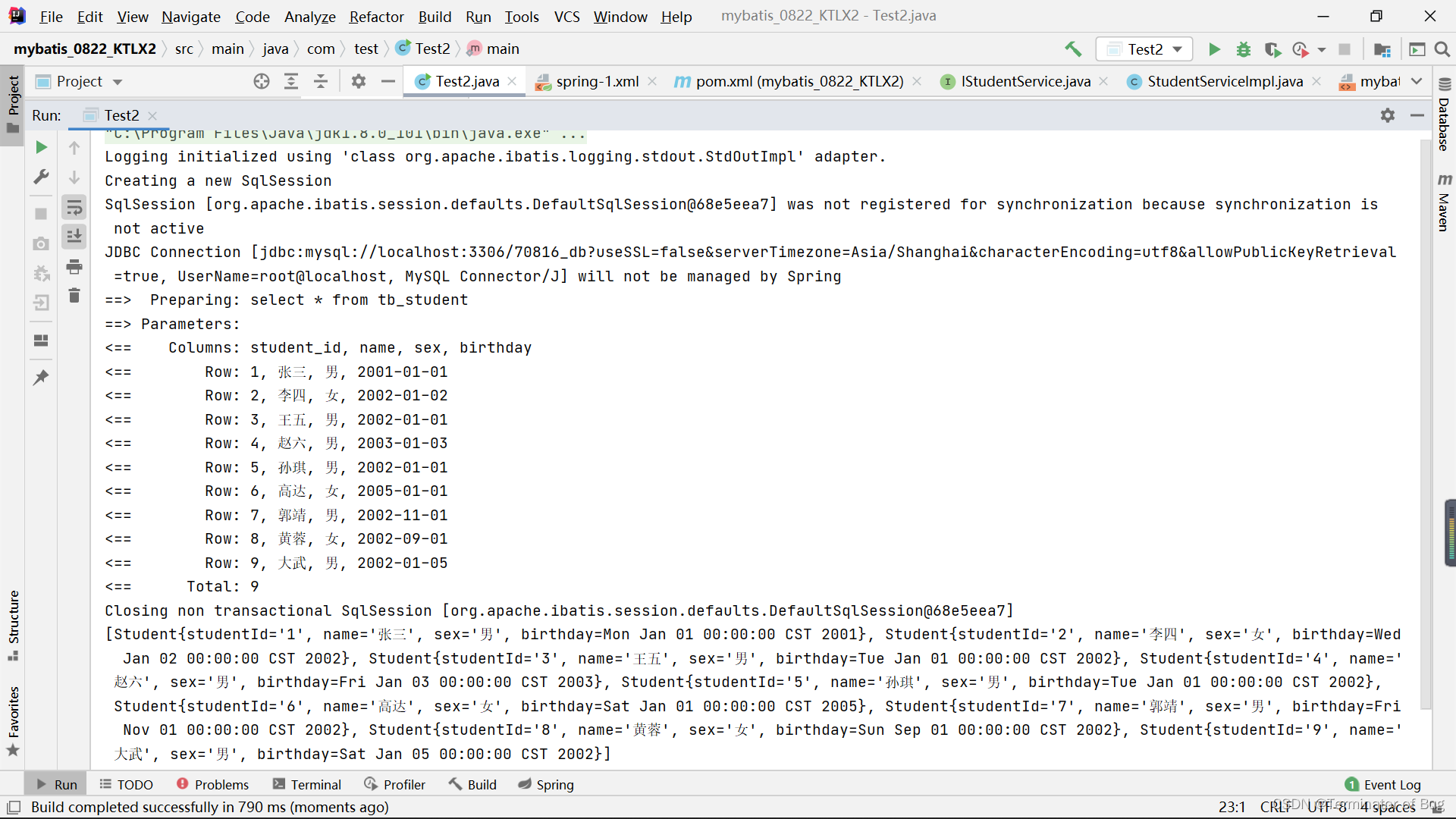Switch to the spring-1.xml editor tab

point(598,81)
